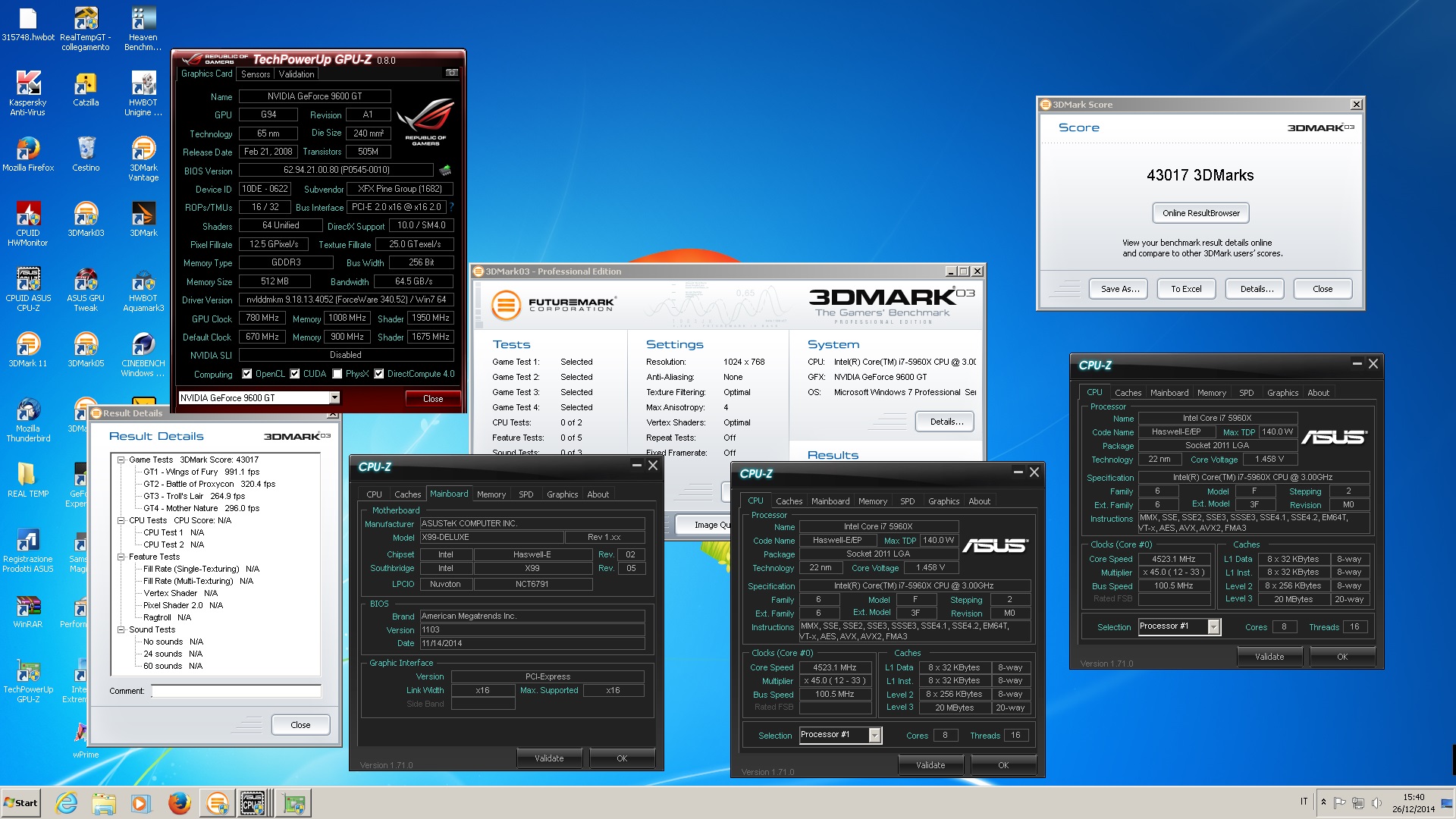Switch to Sensors tab in GPU-Z
Viewport: 1456px width, 819px height.
pyautogui.click(x=256, y=74)
